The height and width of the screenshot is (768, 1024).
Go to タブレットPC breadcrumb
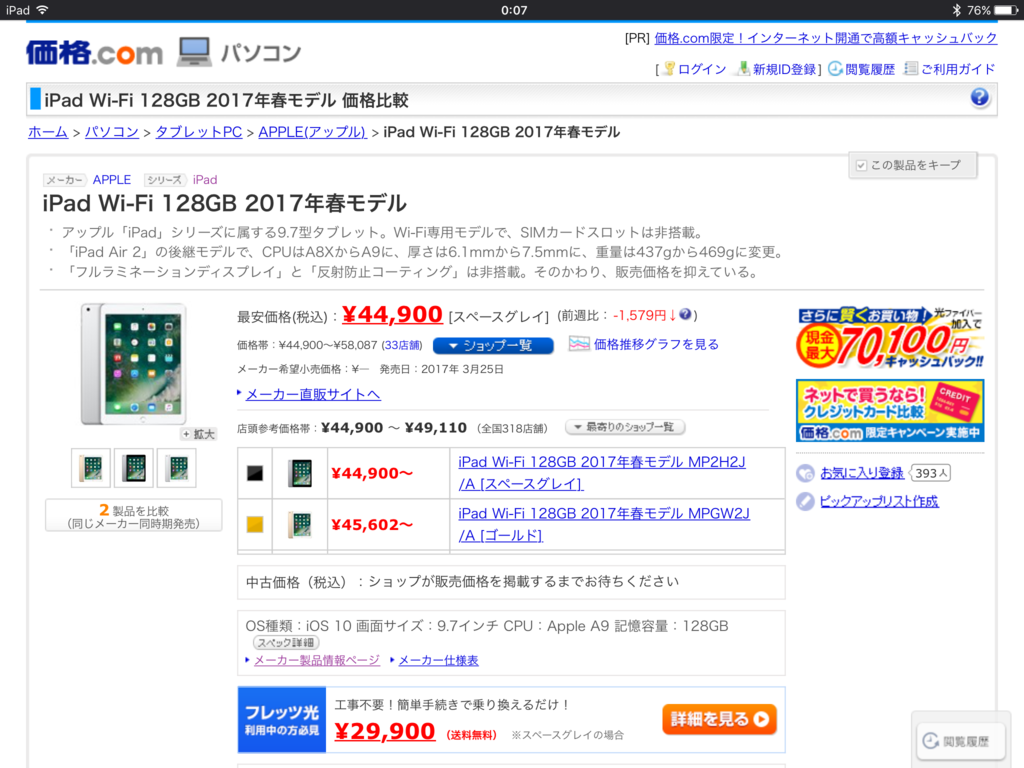[199, 132]
